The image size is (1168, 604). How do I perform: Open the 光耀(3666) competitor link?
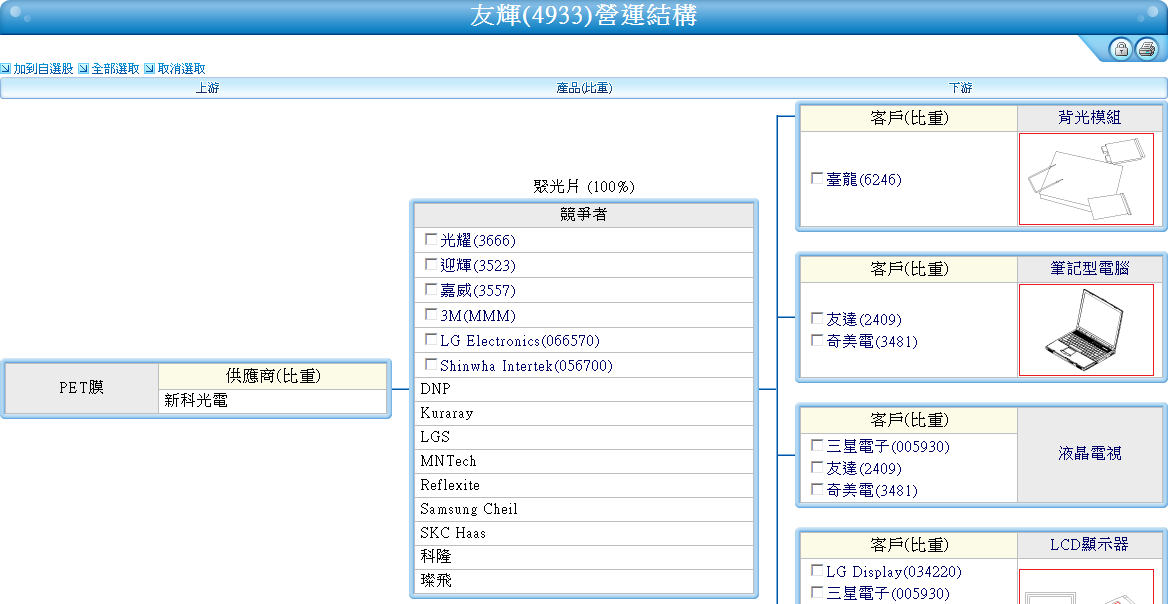pyautogui.click(x=477, y=241)
